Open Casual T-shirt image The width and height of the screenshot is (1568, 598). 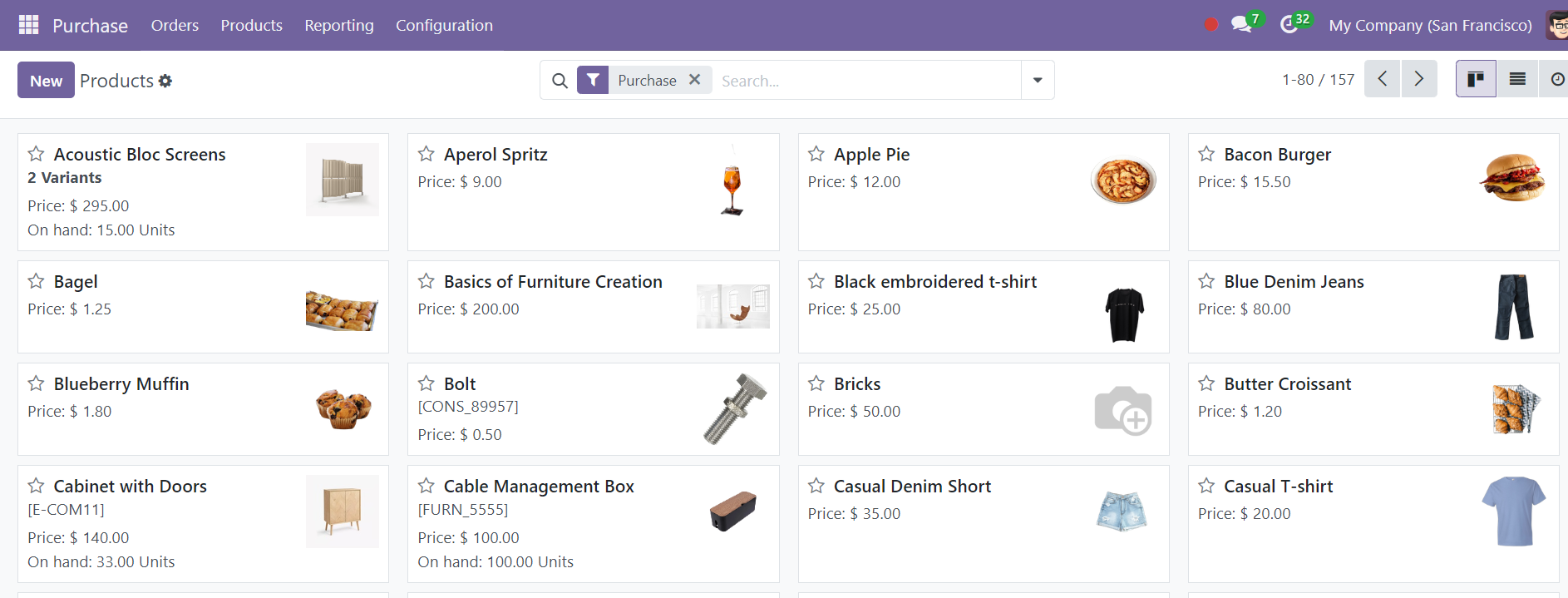click(x=1514, y=511)
